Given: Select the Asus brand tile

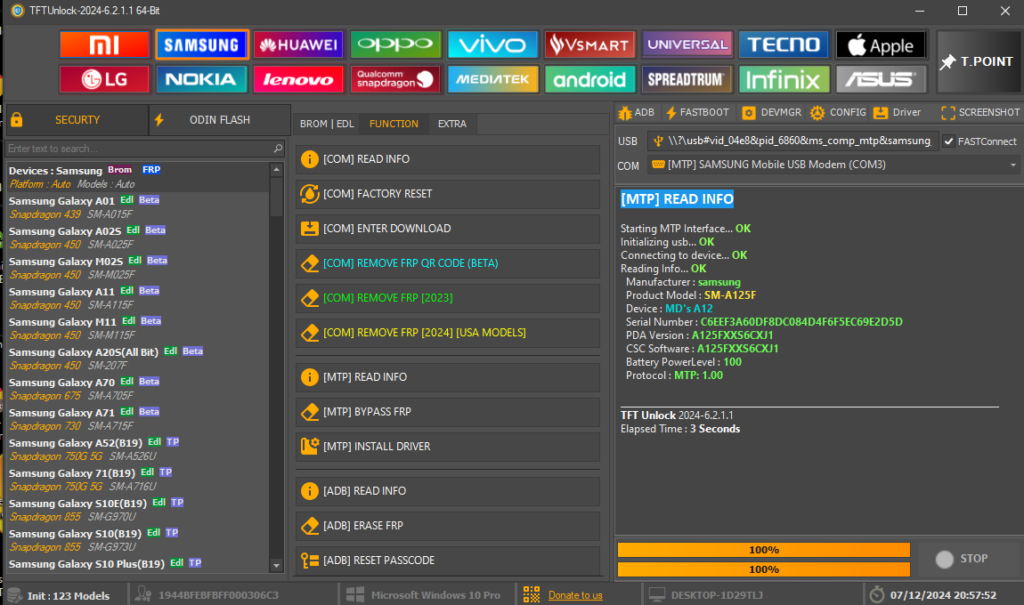Looking at the screenshot, I should [881, 79].
